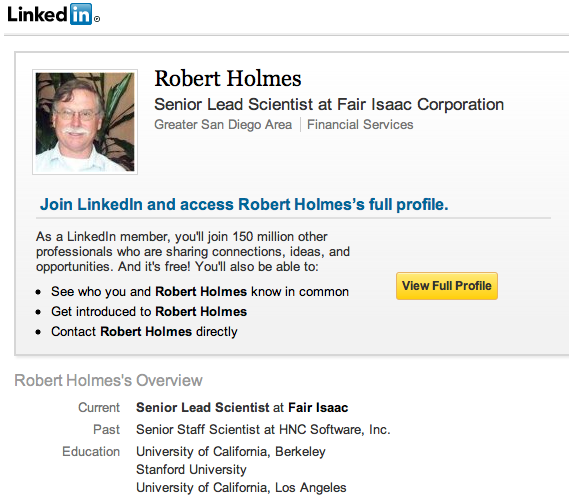Select the Senior Lead Scientist headline text
The width and height of the screenshot is (569, 502).
click(x=329, y=105)
